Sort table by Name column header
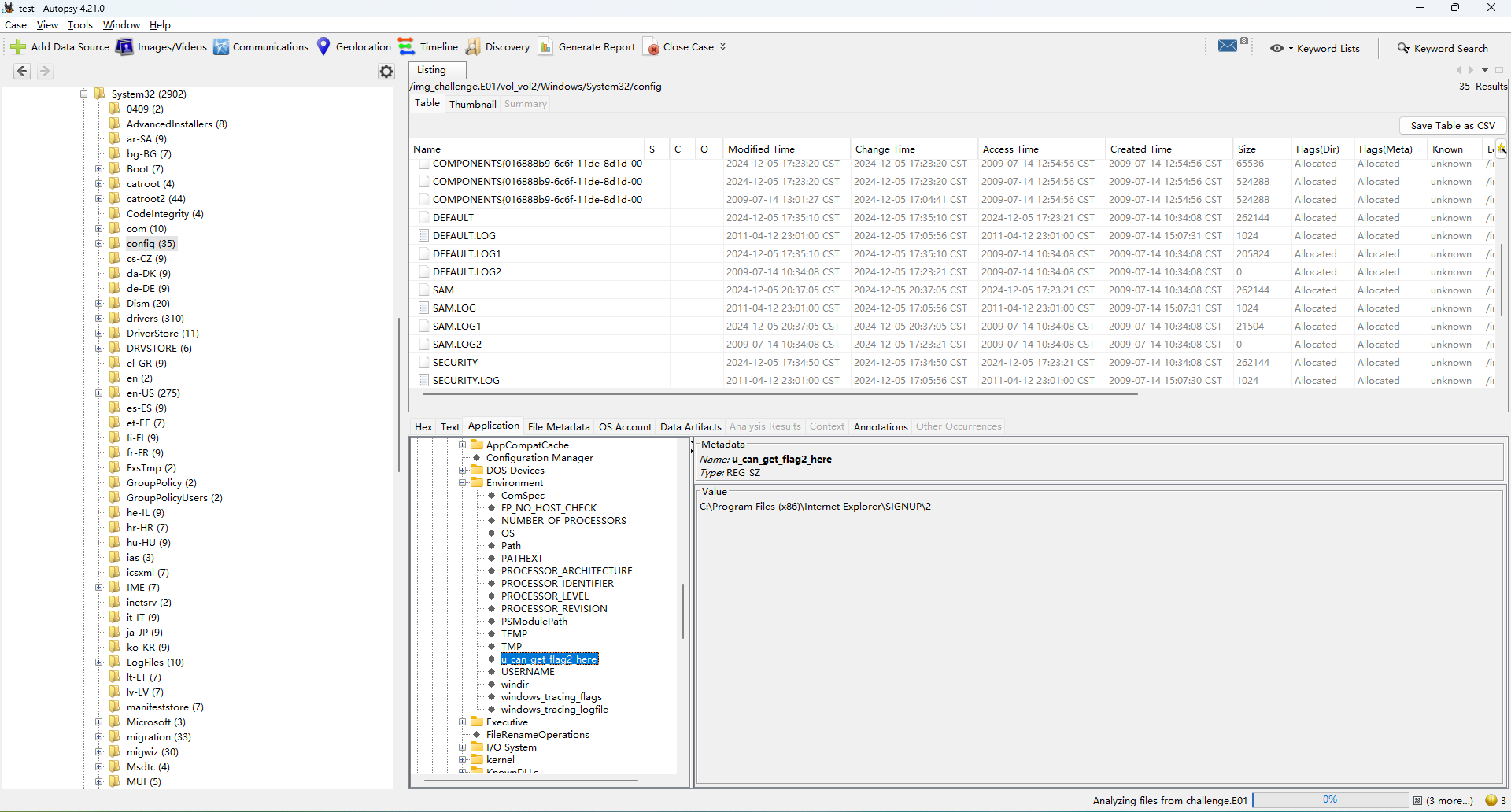The image size is (1511, 812). tap(526, 149)
